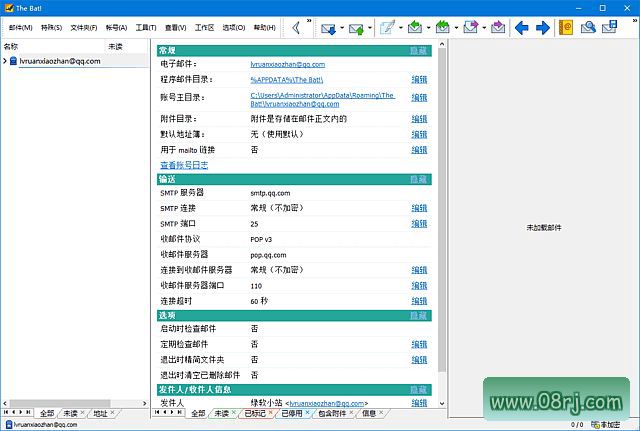
Task: Open the dropdown next to the reply icon
Action: point(429,28)
